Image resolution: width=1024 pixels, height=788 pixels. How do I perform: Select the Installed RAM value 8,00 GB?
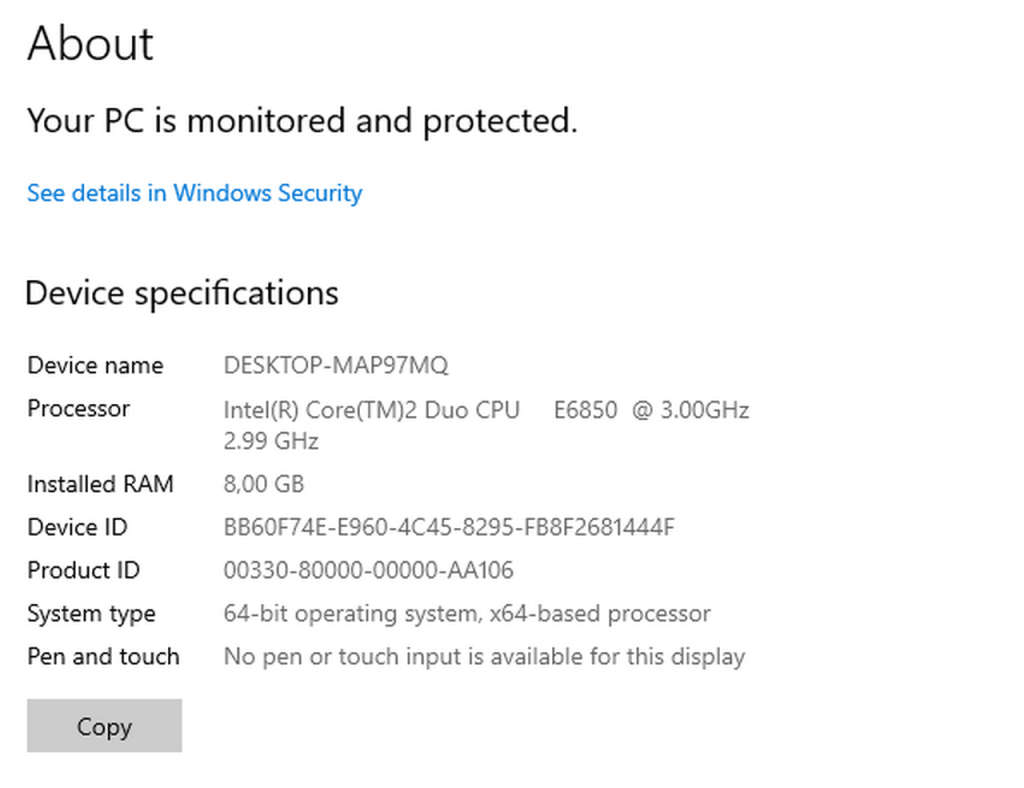[x=263, y=484]
